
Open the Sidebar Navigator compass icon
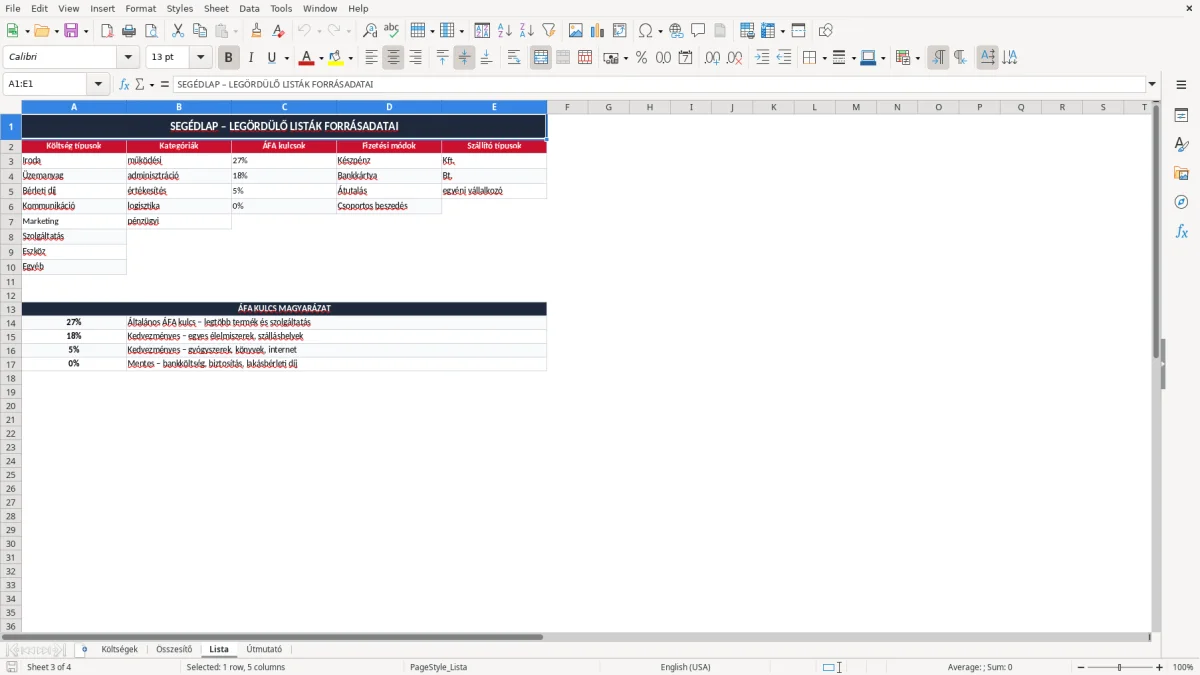point(1181,202)
